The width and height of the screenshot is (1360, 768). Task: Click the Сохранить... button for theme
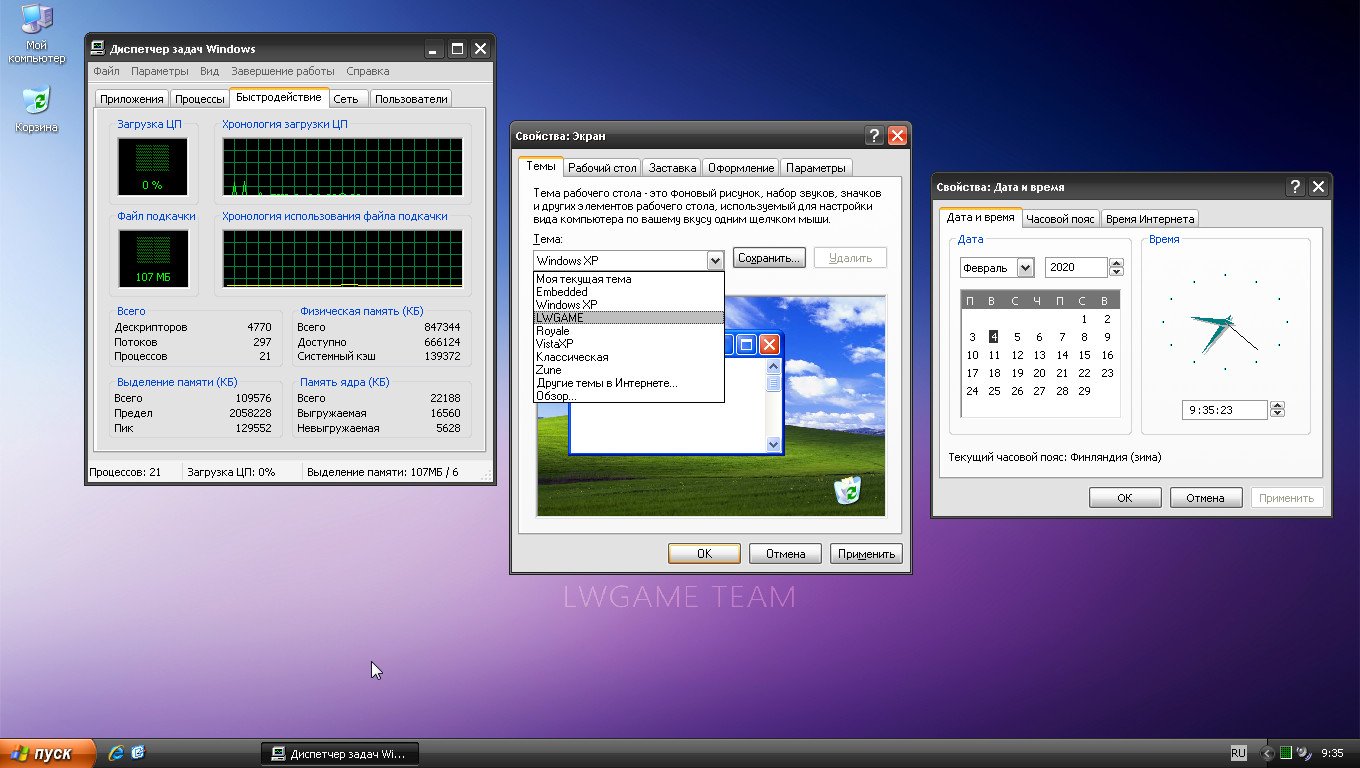[x=768, y=258]
